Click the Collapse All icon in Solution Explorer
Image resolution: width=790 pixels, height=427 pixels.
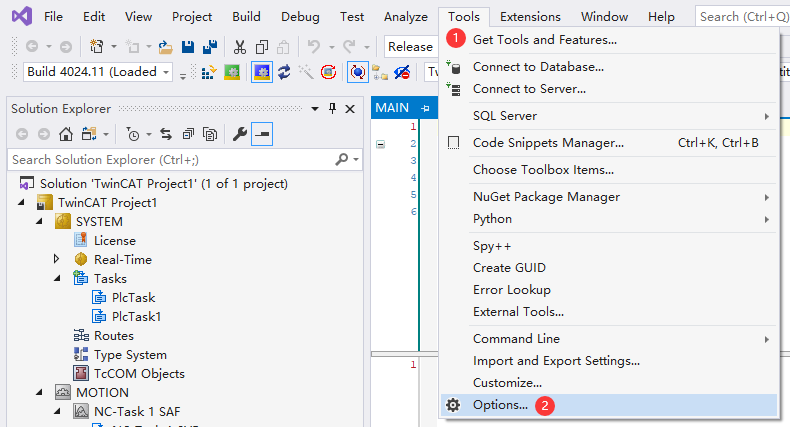click(x=188, y=134)
